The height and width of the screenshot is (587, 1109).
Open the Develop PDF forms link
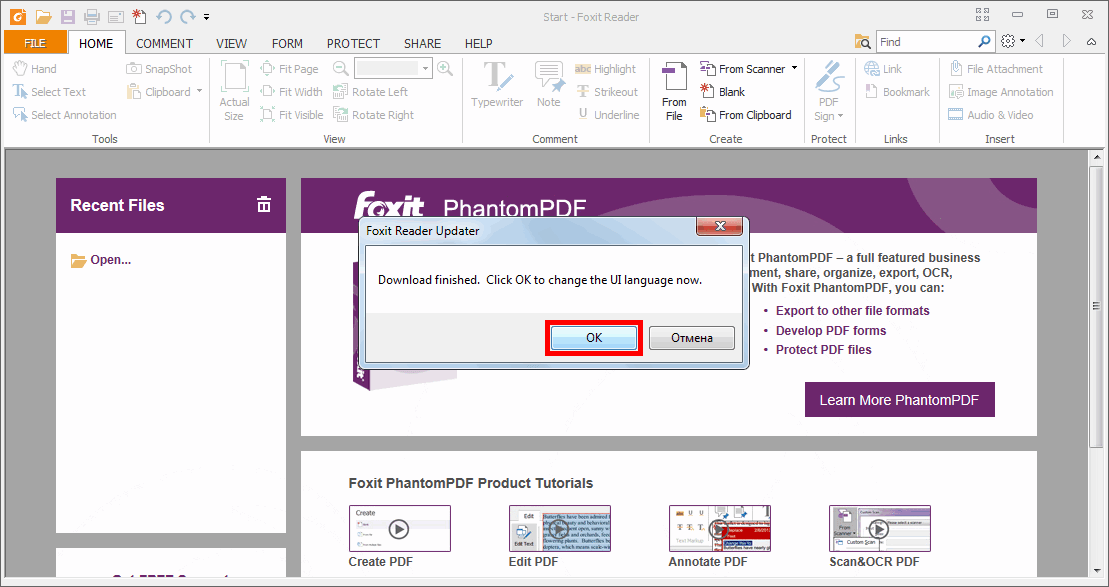831,330
